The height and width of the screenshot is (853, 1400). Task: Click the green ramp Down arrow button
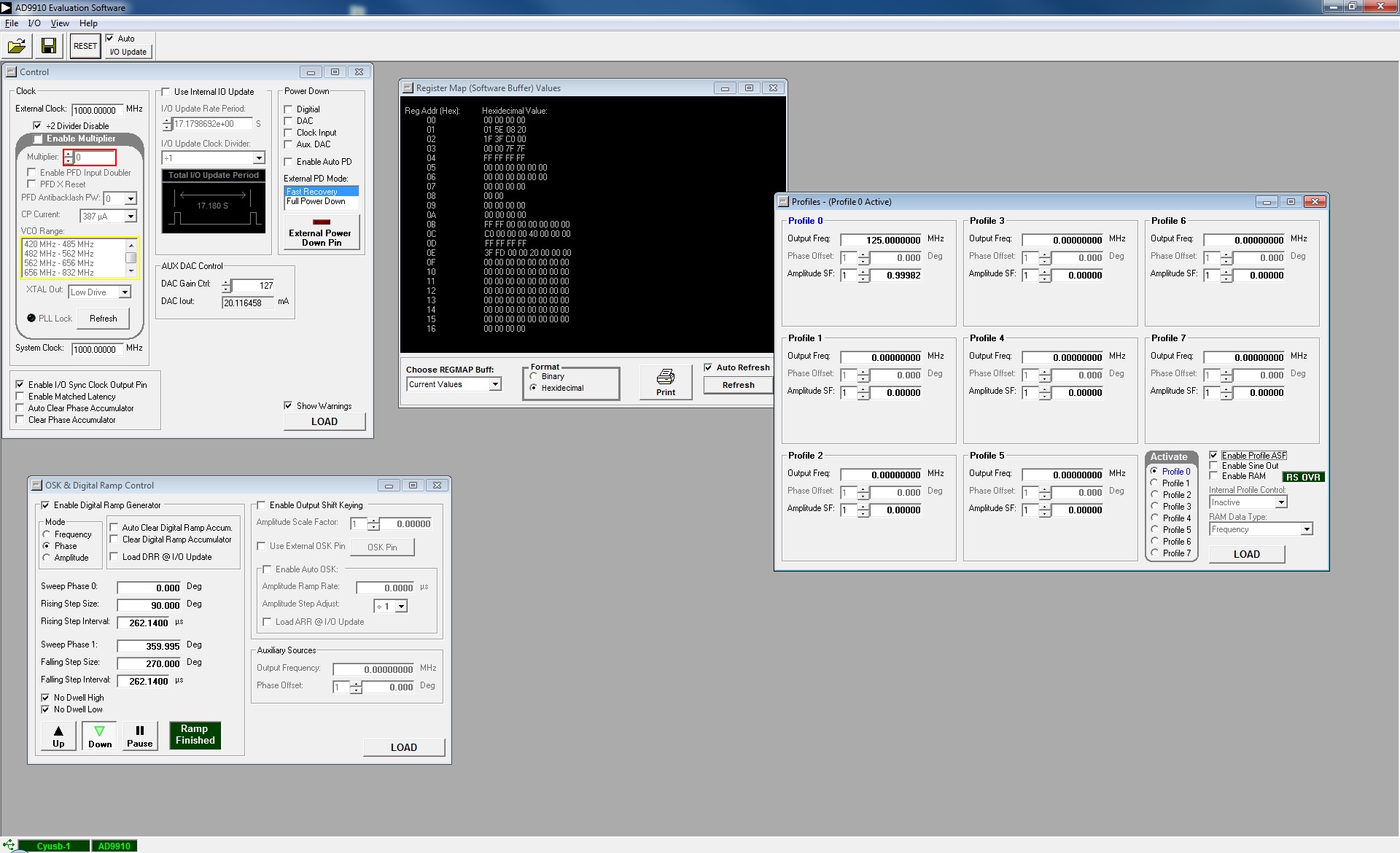(100, 736)
